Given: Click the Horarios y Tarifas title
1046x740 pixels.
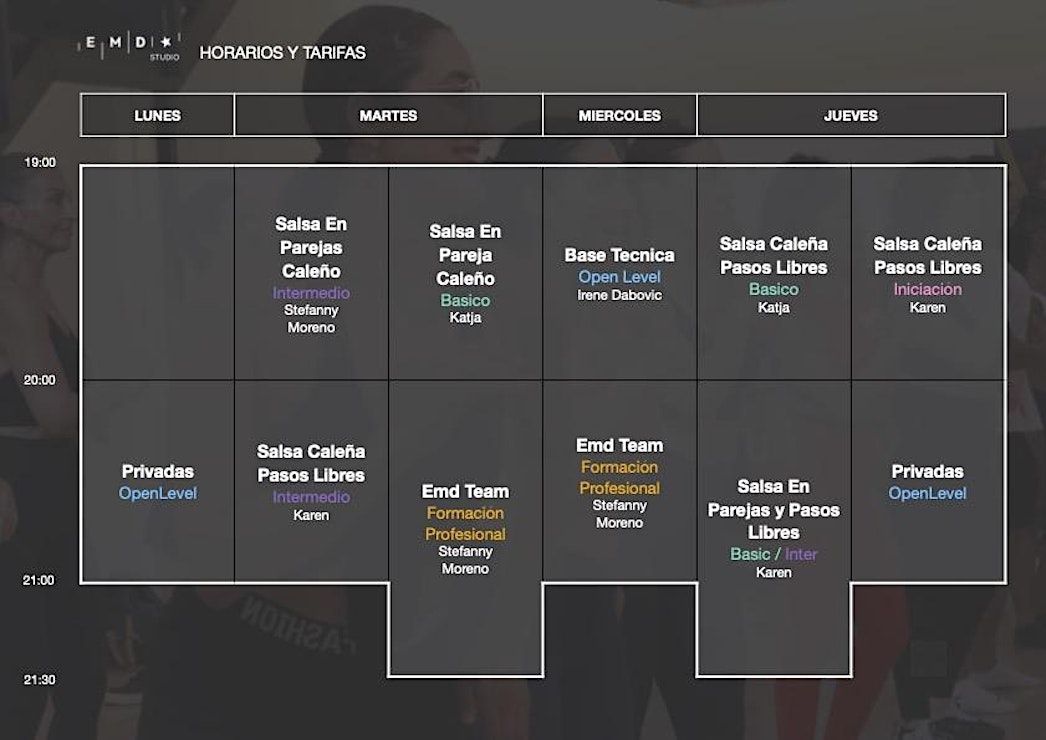Looking at the screenshot, I should pos(282,53).
